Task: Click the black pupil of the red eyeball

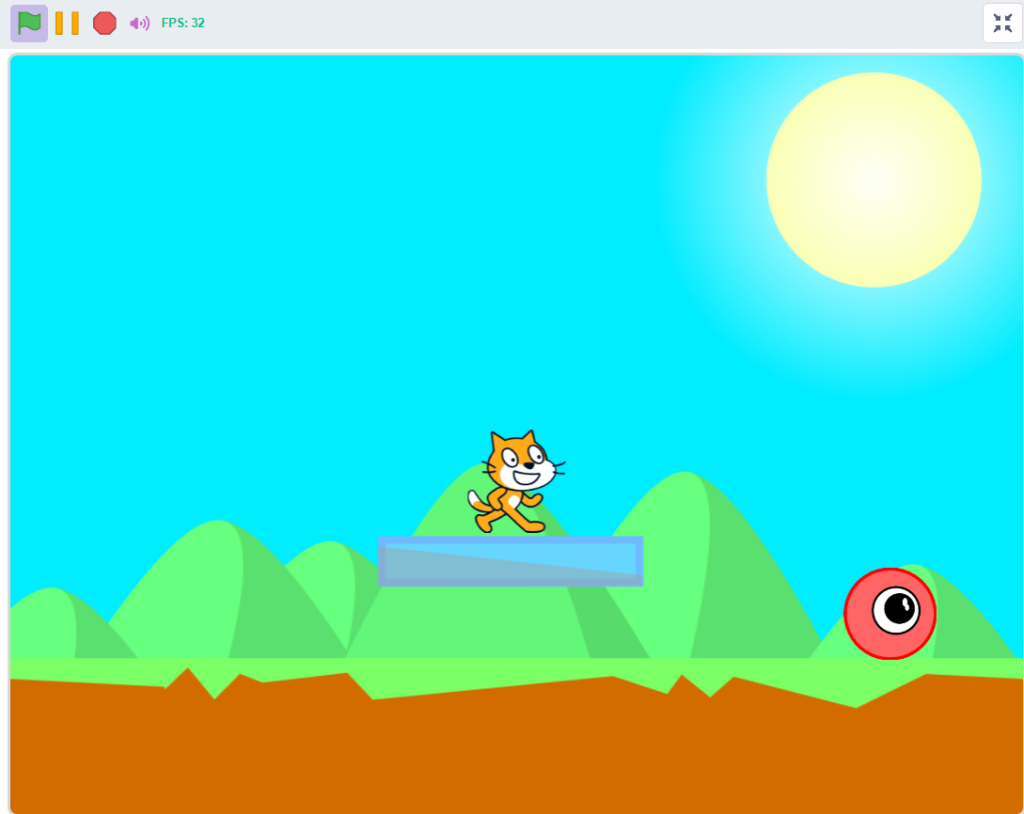Action: point(900,608)
